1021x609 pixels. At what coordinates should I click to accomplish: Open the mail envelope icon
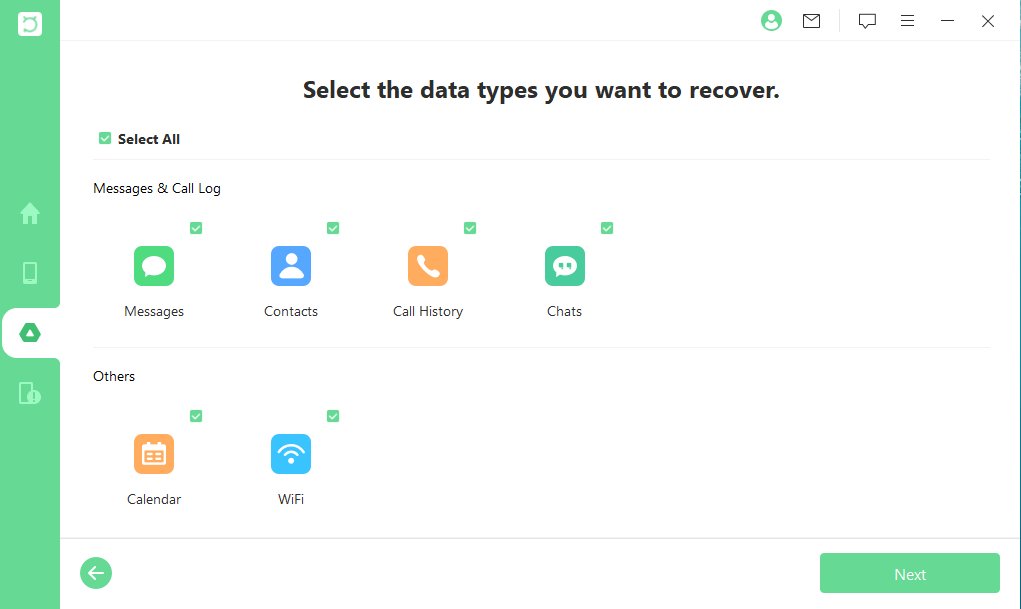811,20
